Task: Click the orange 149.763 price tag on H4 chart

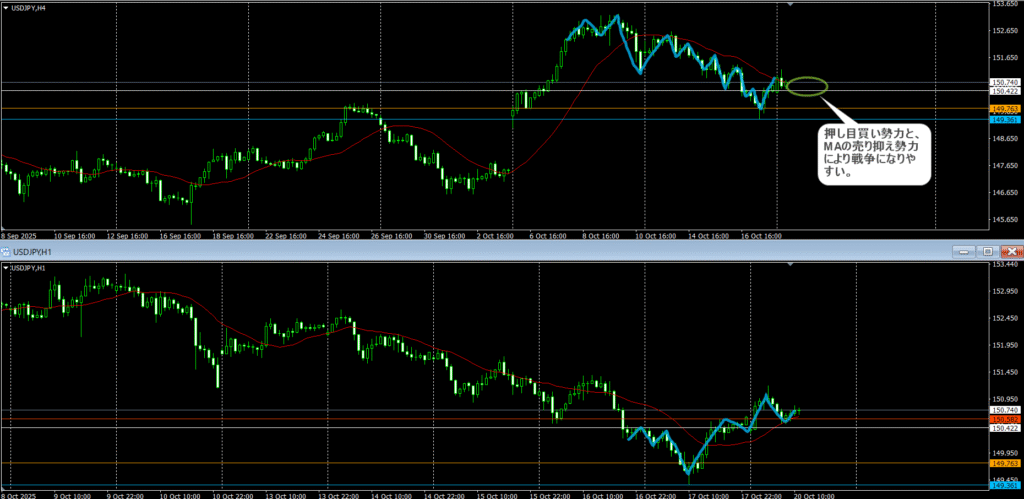Action: (1004, 108)
